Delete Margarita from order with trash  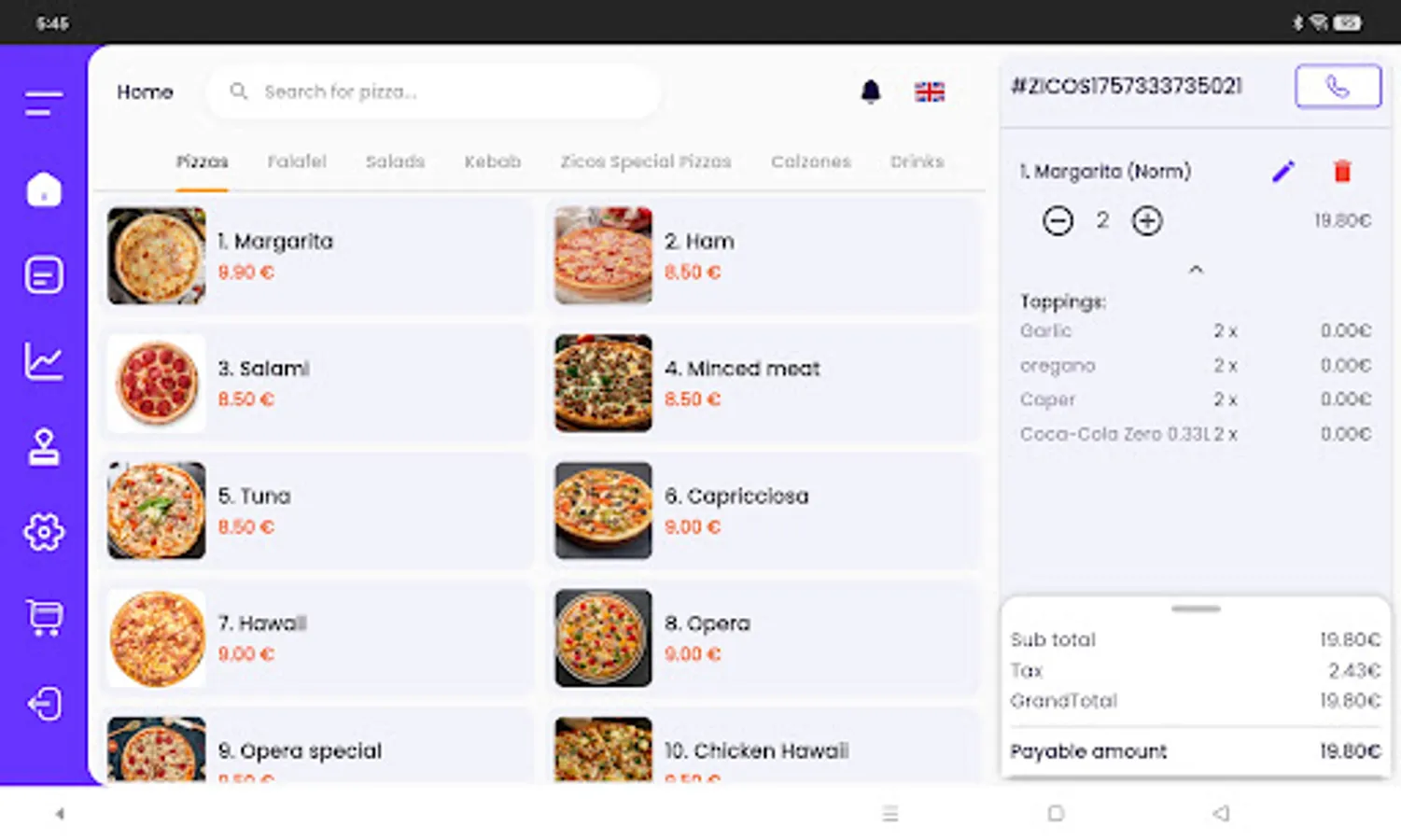point(1342,172)
